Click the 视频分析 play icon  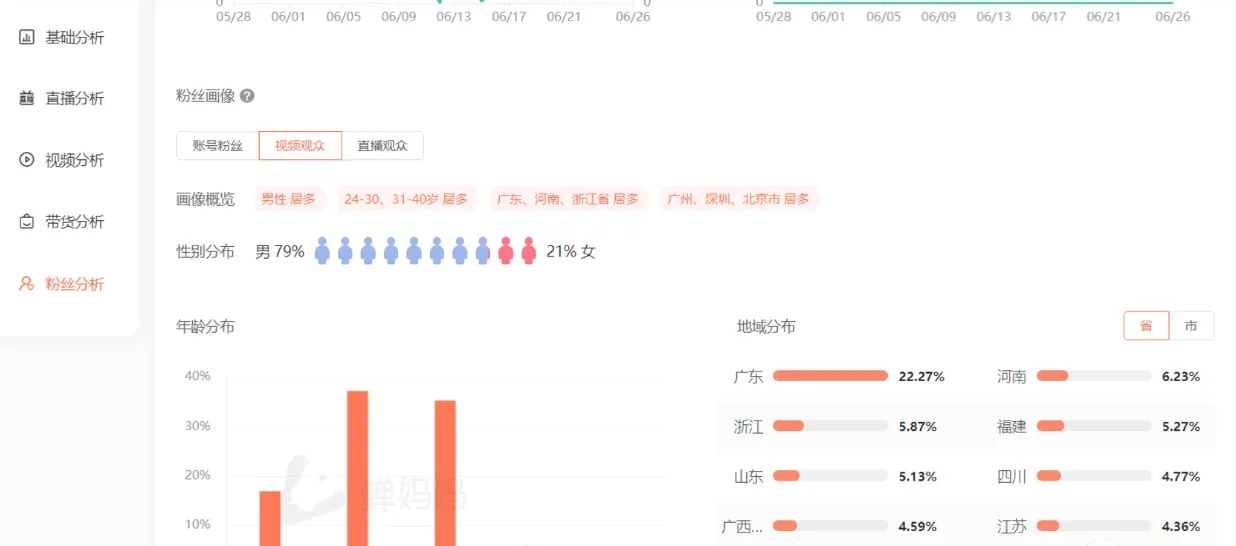27,160
